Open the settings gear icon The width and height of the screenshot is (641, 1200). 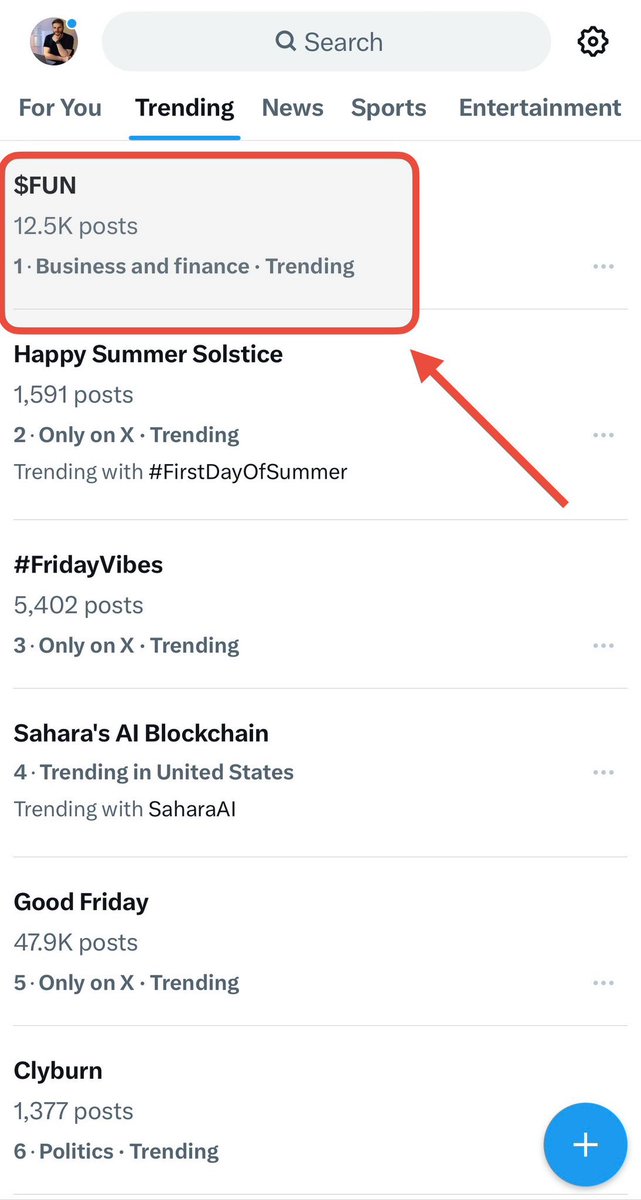coord(593,42)
